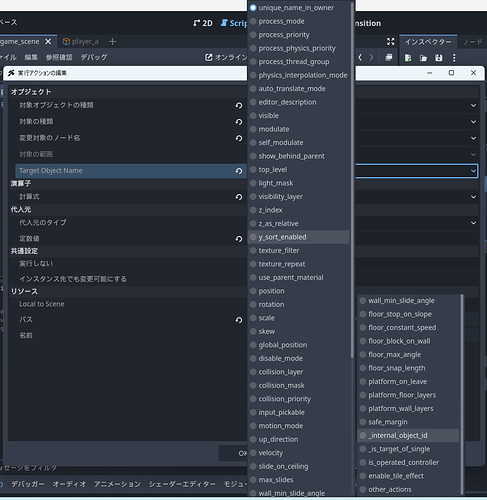Select rotation option

click(299, 304)
